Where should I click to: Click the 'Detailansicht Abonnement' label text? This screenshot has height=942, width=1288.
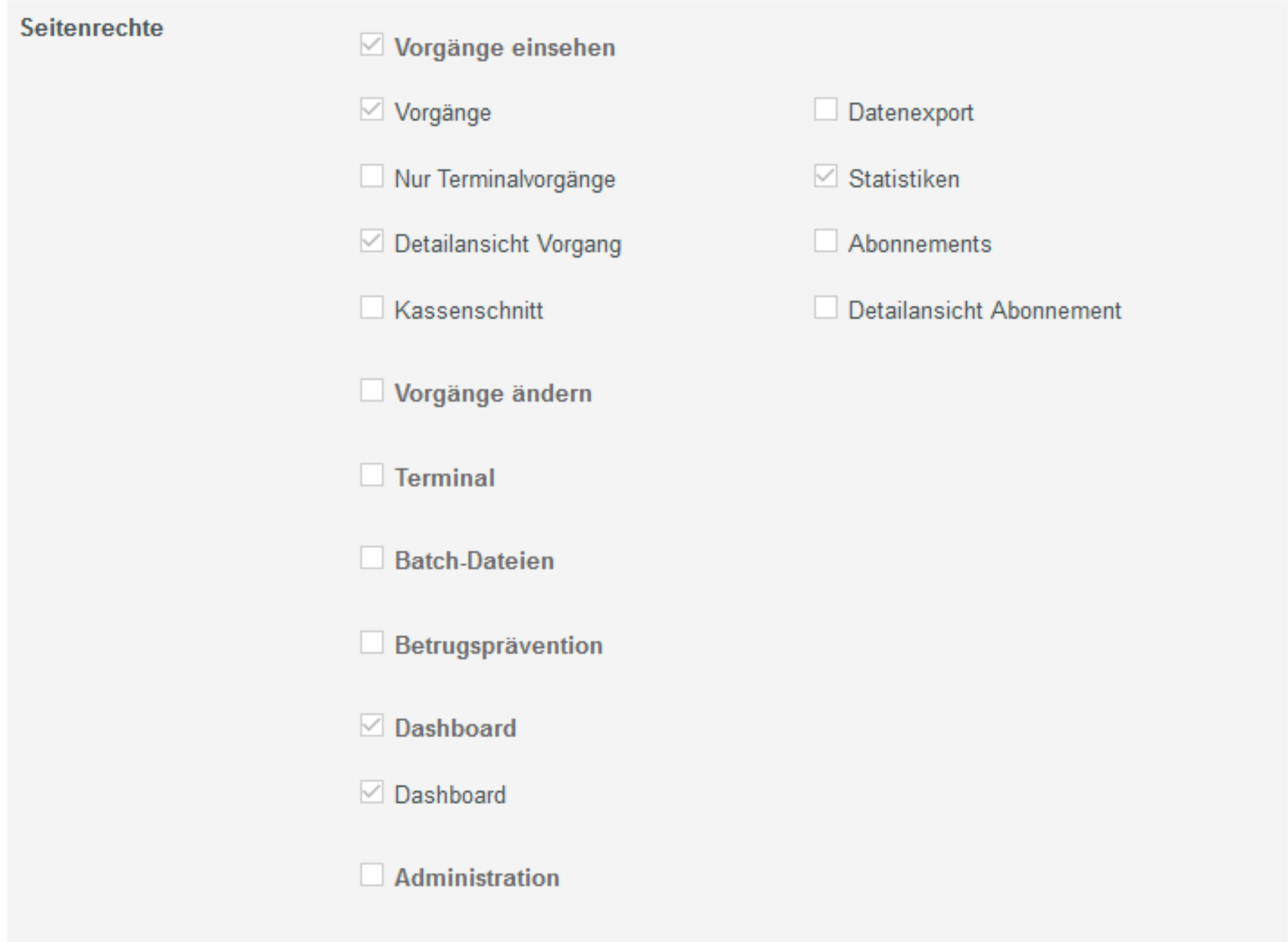(984, 311)
